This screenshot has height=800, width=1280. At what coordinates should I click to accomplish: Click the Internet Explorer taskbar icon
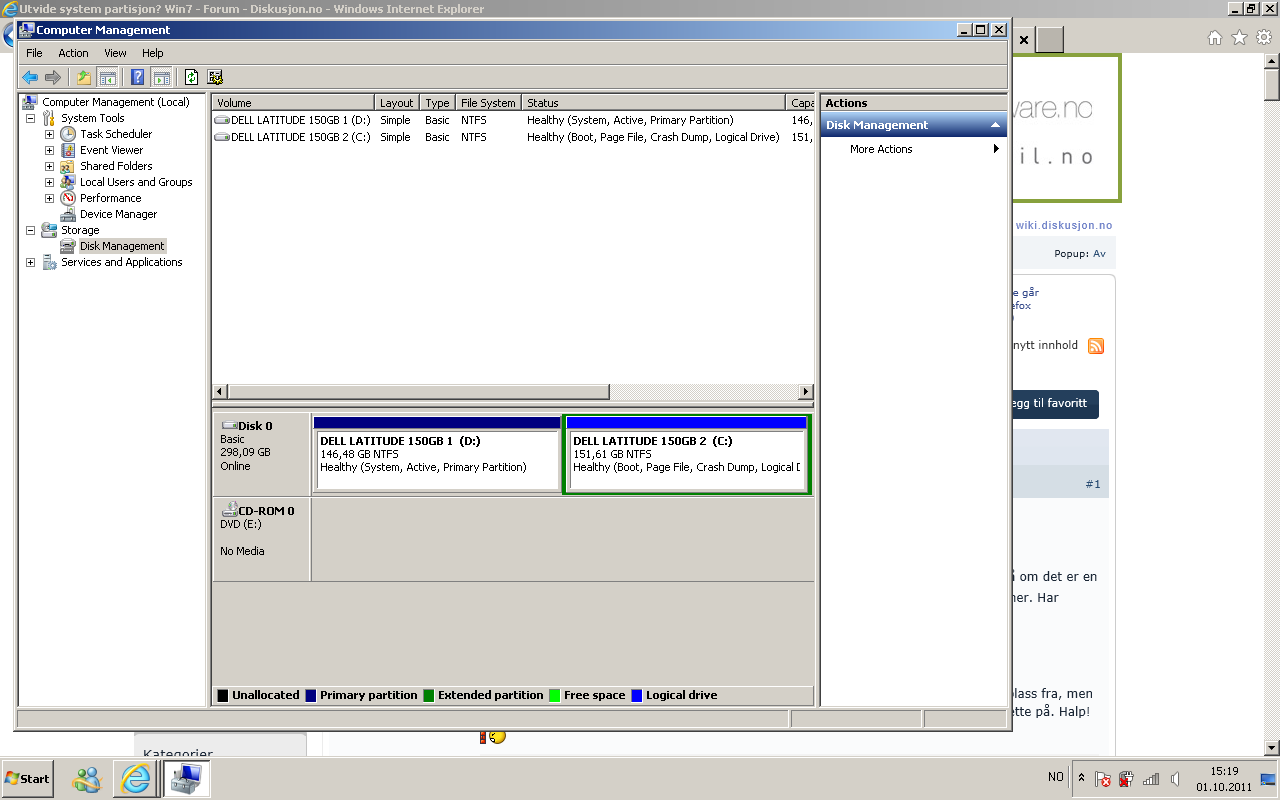point(135,778)
